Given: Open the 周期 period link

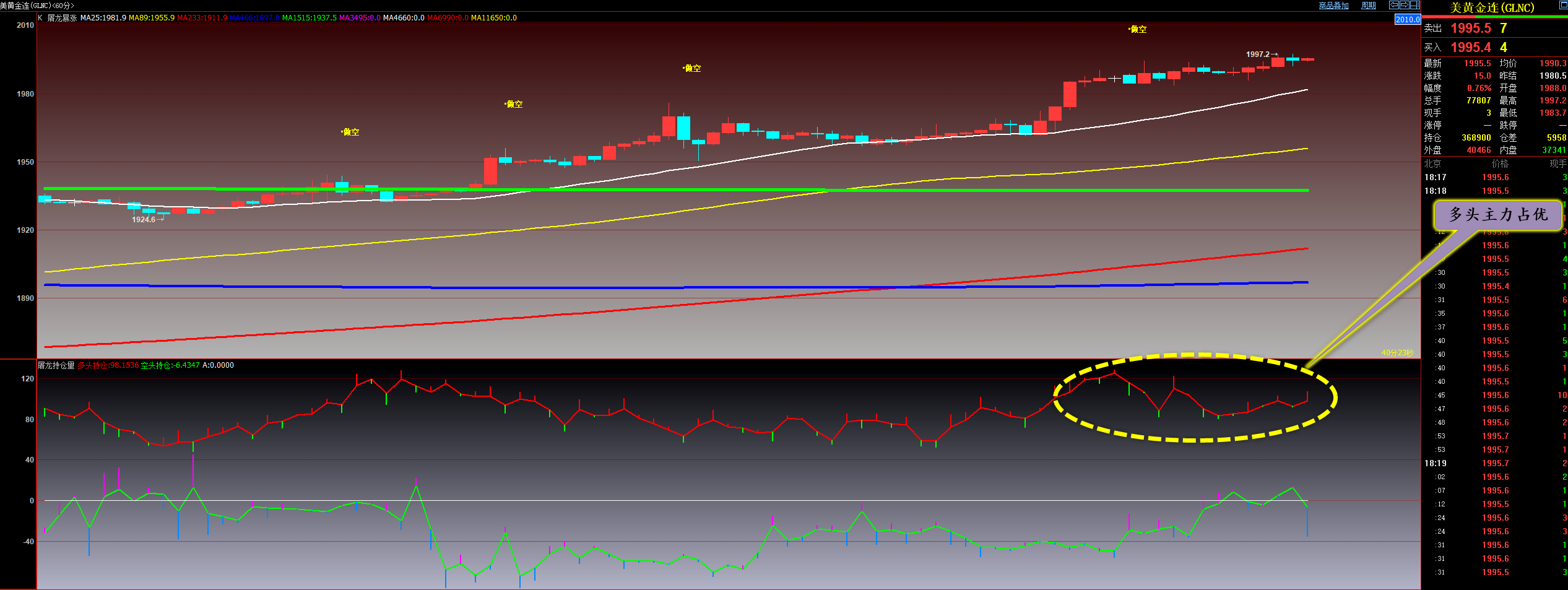Looking at the screenshot, I should coord(1368,6).
